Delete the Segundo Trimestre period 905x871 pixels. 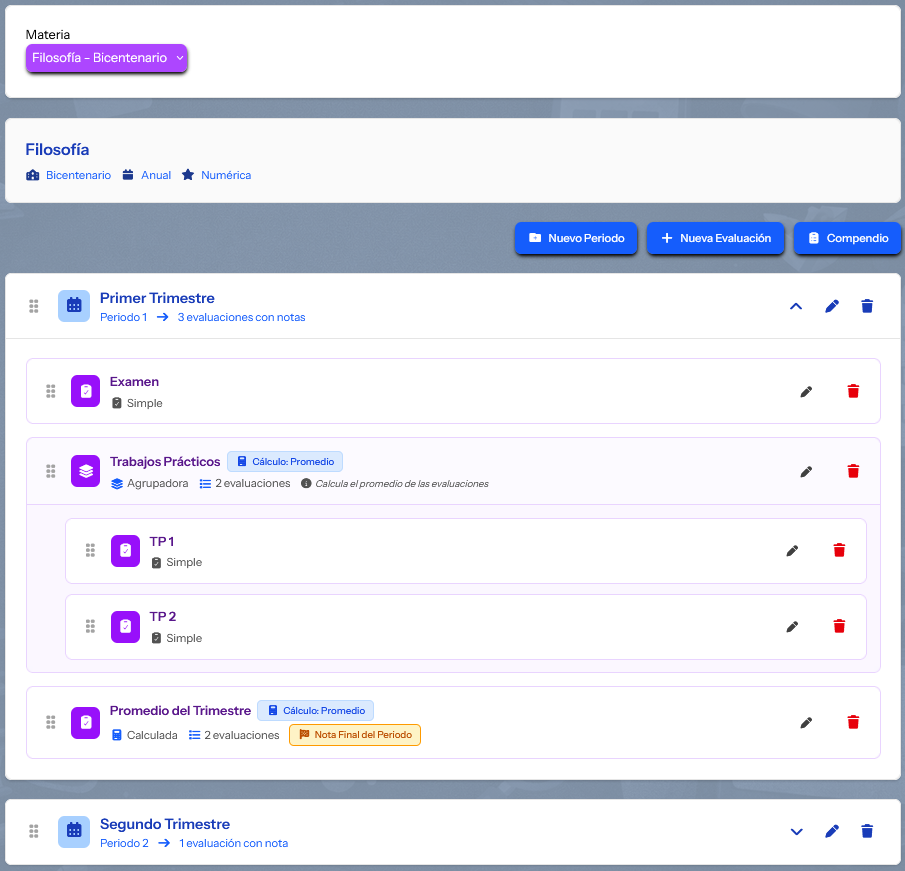(867, 831)
